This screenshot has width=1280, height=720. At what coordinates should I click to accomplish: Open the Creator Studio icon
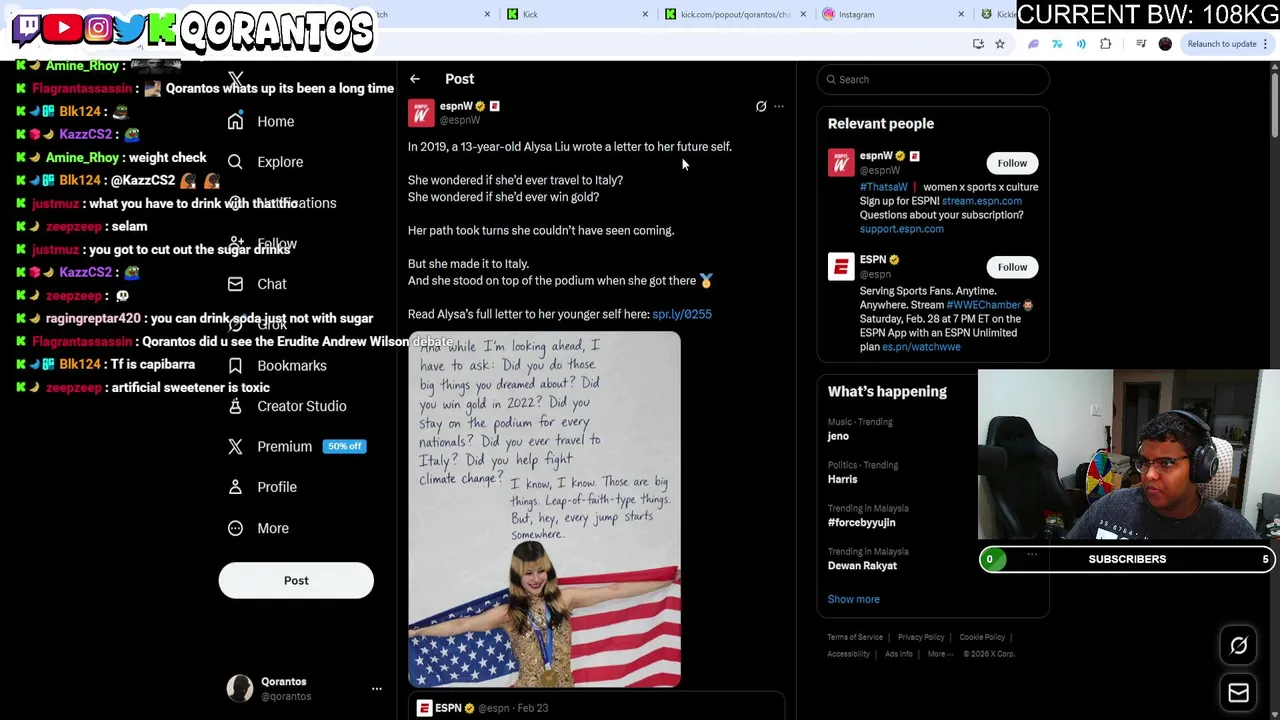click(x=235, y=406)
